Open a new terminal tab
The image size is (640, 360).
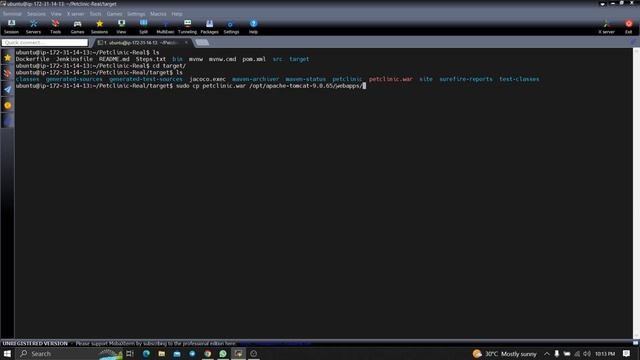[202, 42]
